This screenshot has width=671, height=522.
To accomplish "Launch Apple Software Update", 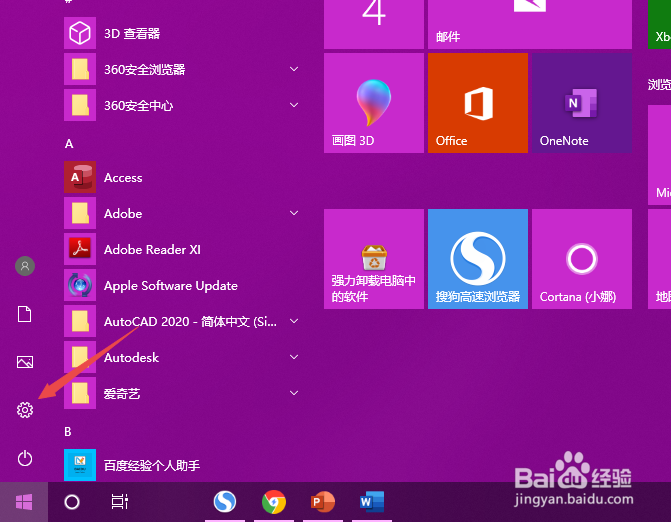I will coord(182,285).
